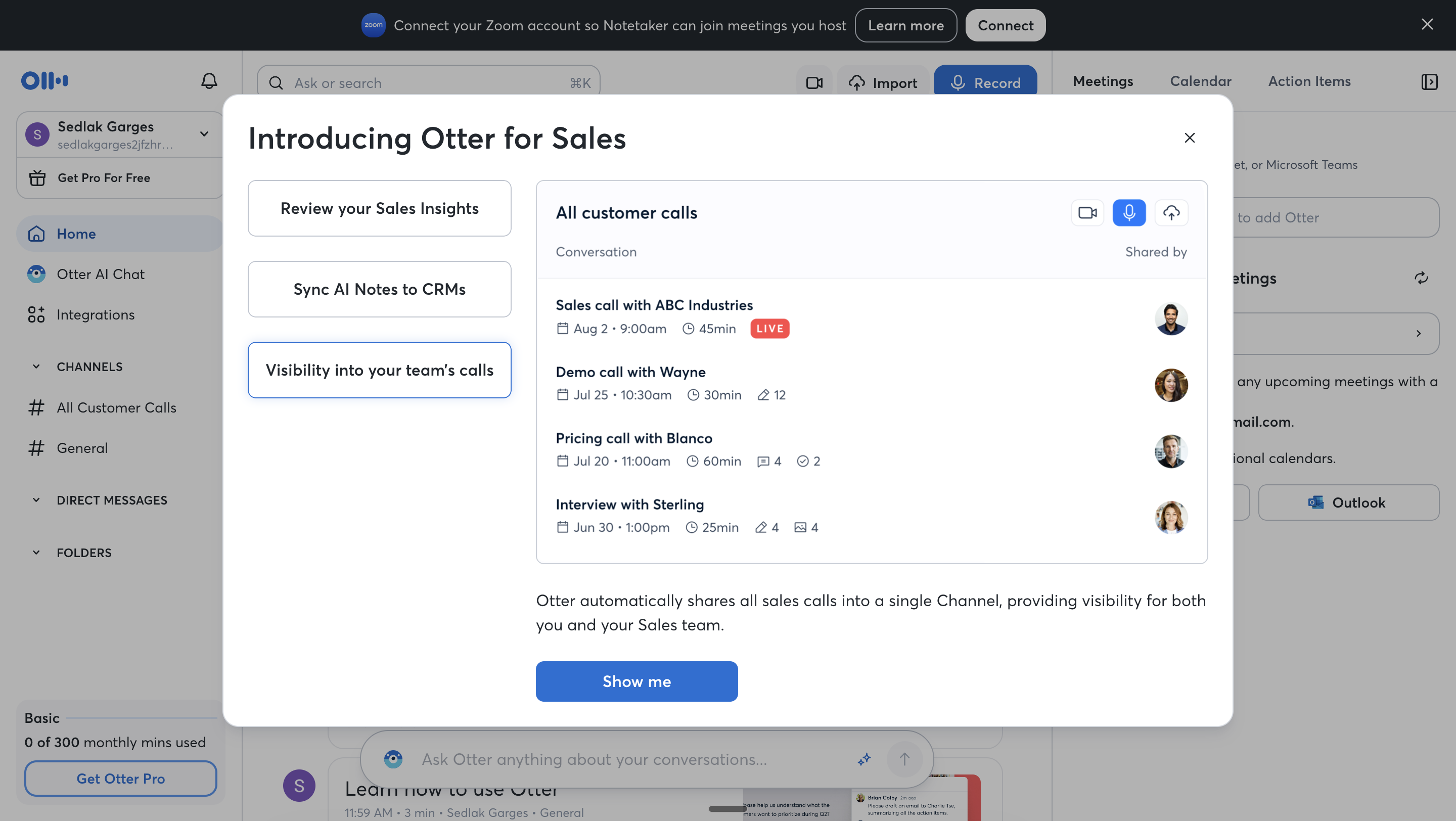Image resolution: width=1456 pixels, height=821 pixels.
Task: Click the Show me button
Action: coord(636,681)
